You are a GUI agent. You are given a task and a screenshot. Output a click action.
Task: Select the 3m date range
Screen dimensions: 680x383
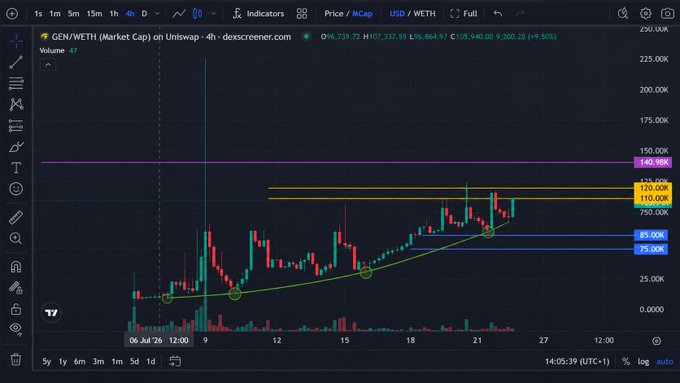pos(98,361)
